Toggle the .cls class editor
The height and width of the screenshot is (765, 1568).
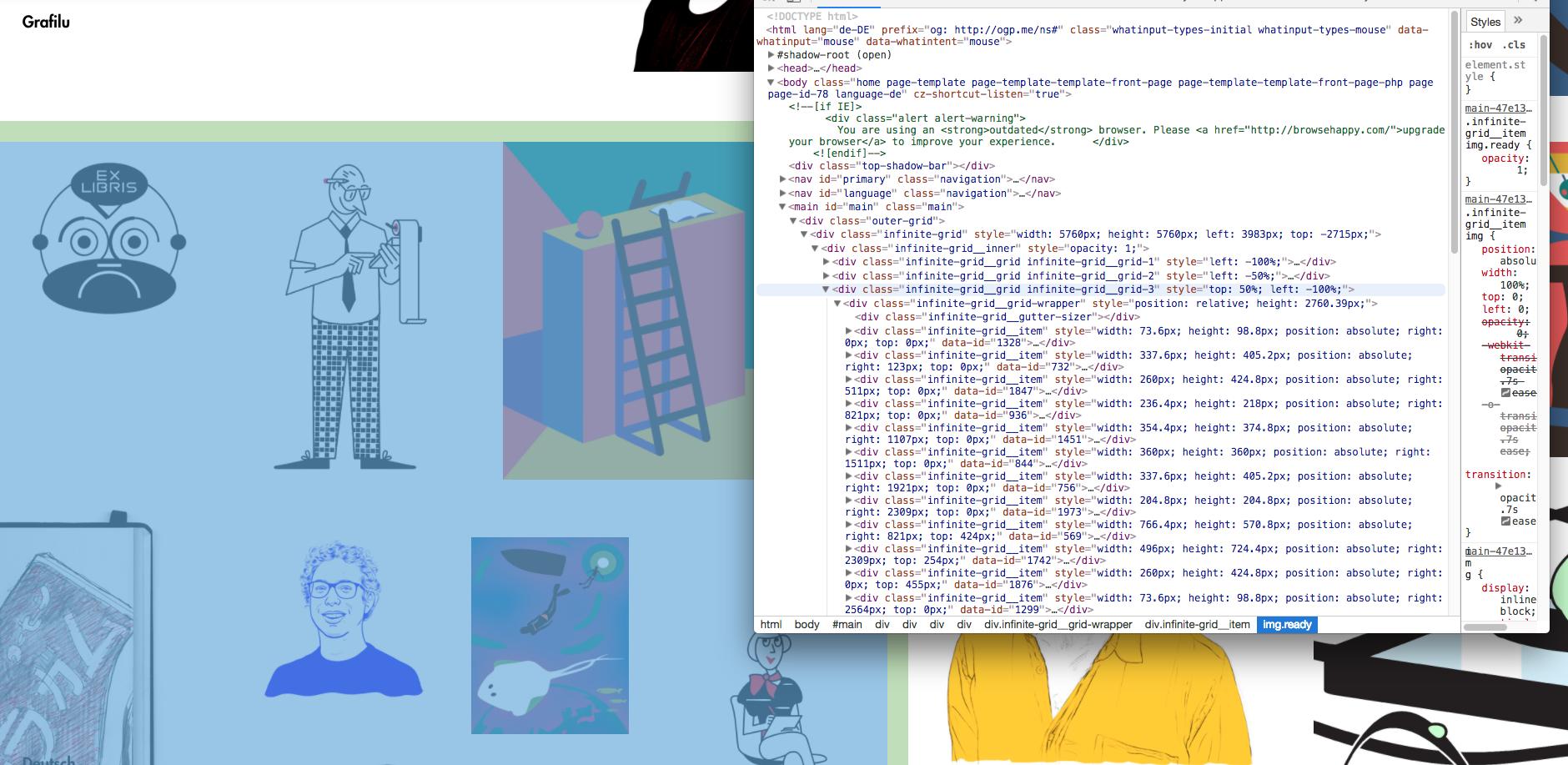(x=1514, y=45)
